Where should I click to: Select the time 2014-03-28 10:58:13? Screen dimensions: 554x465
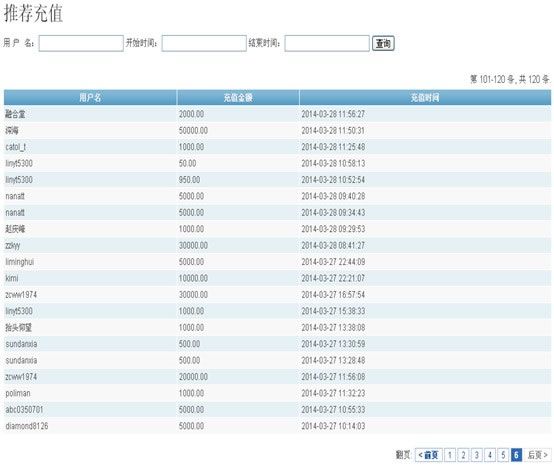click(x=333, y=163)
